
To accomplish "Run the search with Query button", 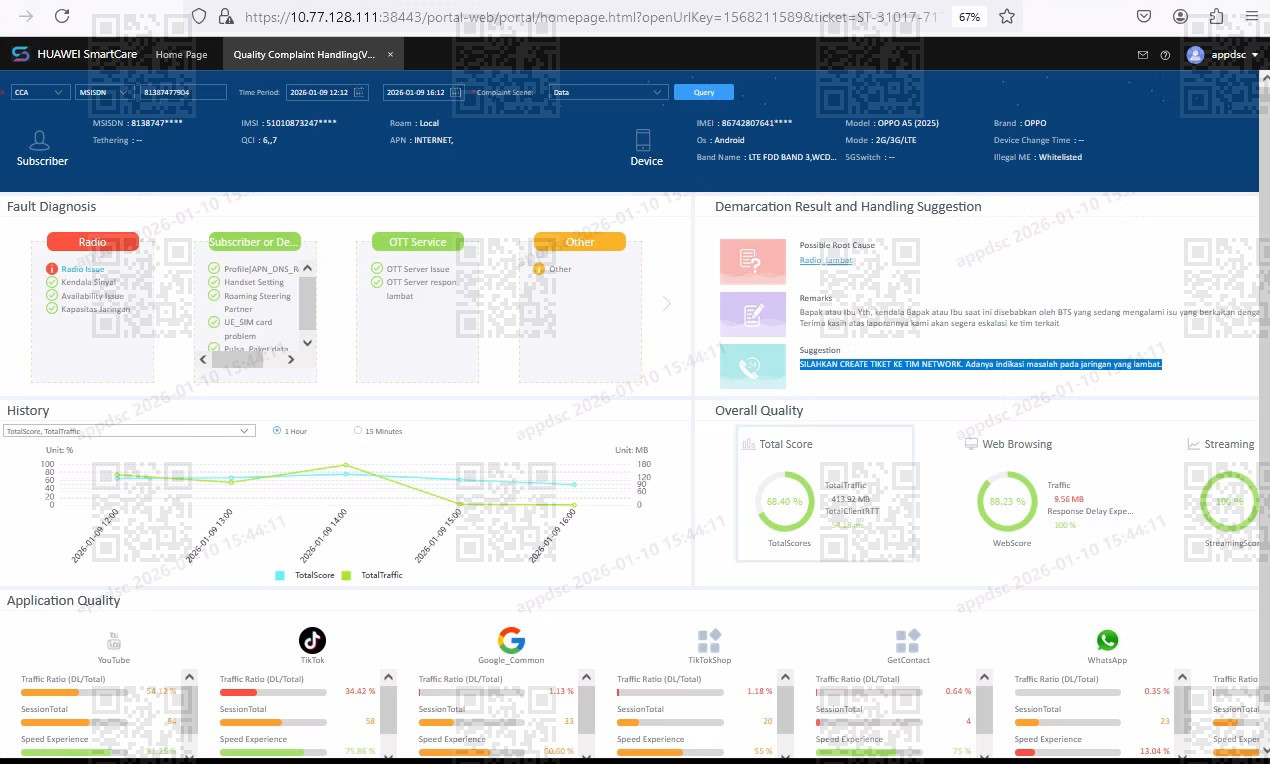I will coord(704,92).
